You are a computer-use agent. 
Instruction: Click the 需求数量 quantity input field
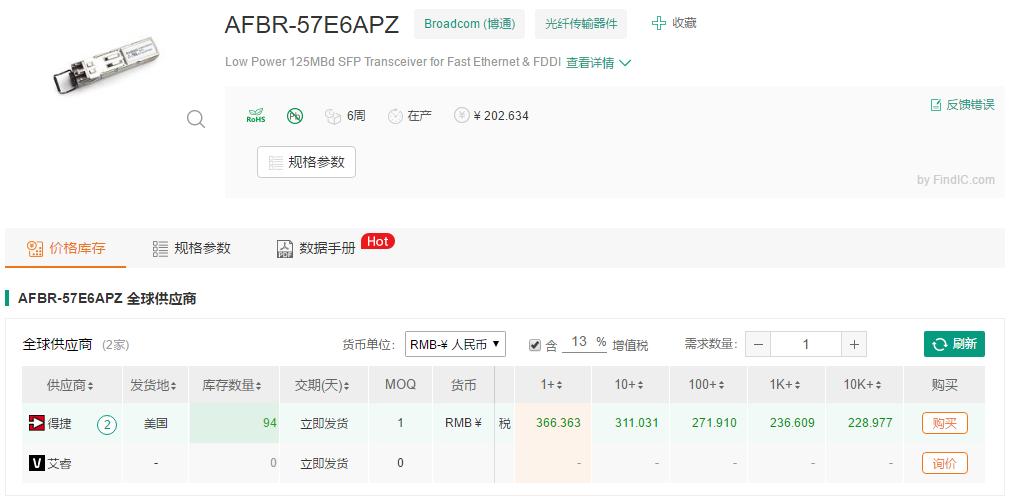[x=806, y=345]
